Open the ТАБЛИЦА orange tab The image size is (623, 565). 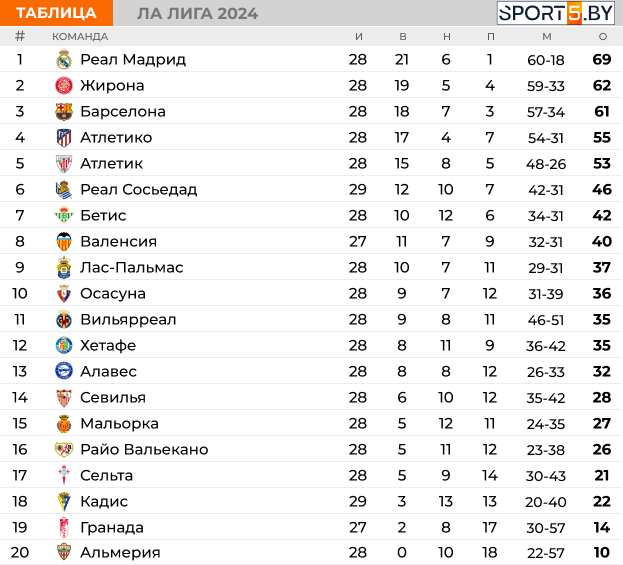[x=56, y=13]
